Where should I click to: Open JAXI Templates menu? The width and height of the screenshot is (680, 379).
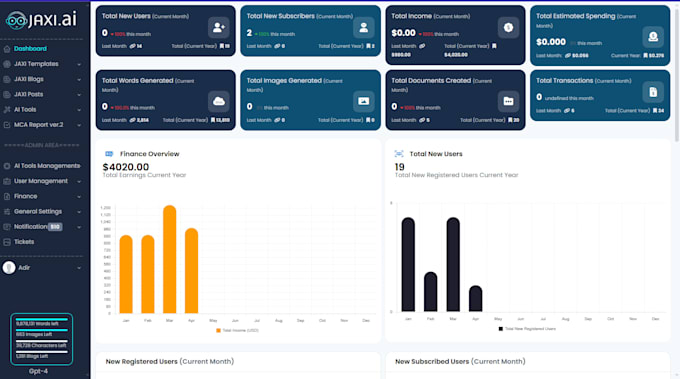coord(36,64)
